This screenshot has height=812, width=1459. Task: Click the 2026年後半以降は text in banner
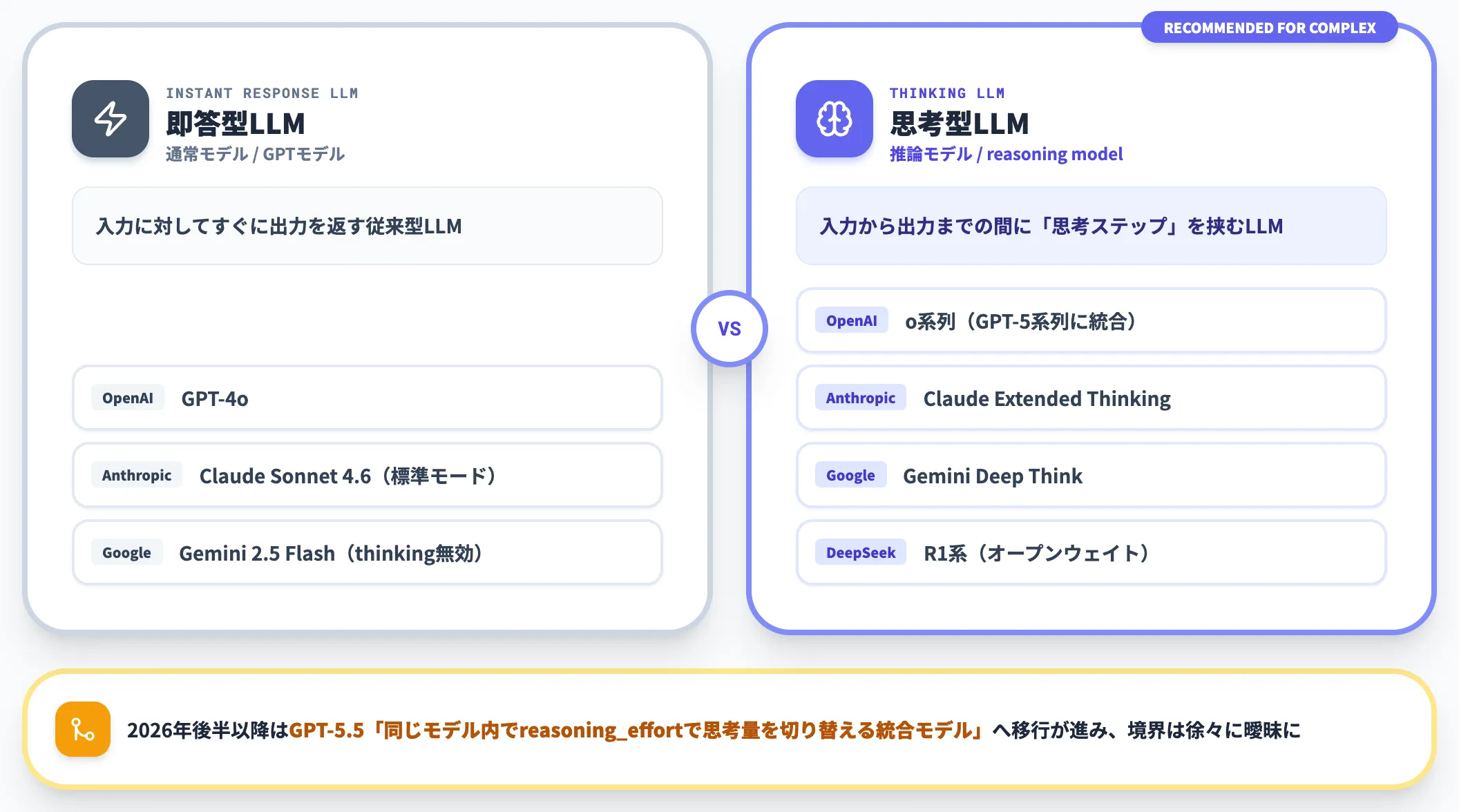pyautogui.click(x=208, y=730)
